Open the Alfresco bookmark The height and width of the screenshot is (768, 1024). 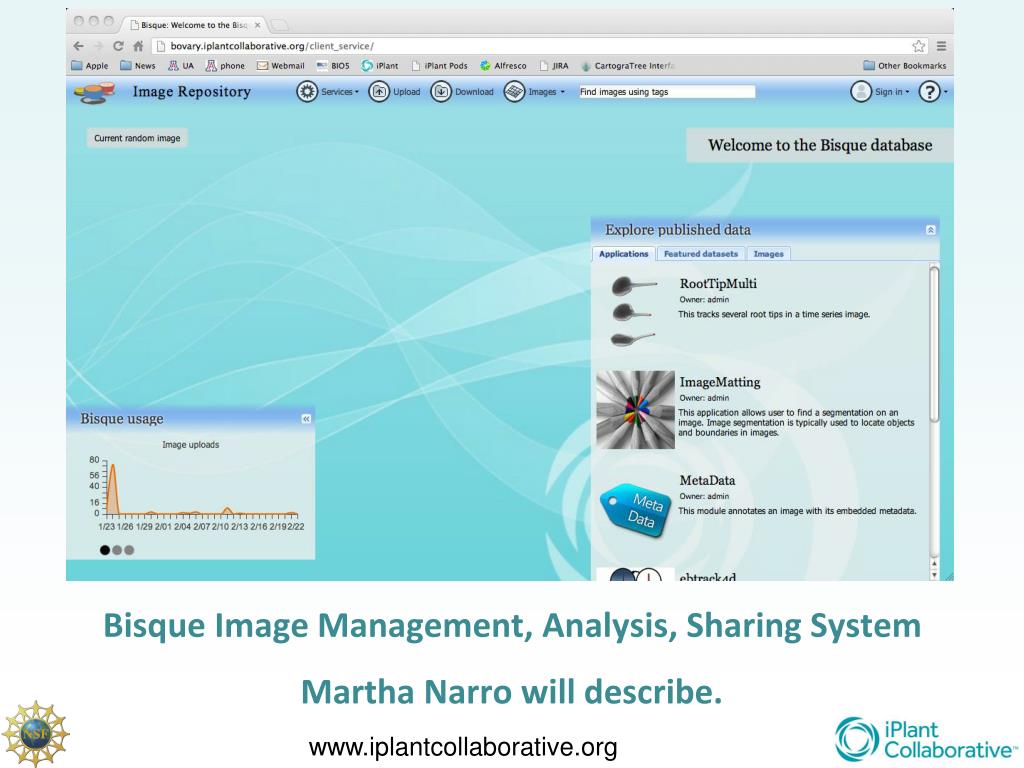point(503,65)
